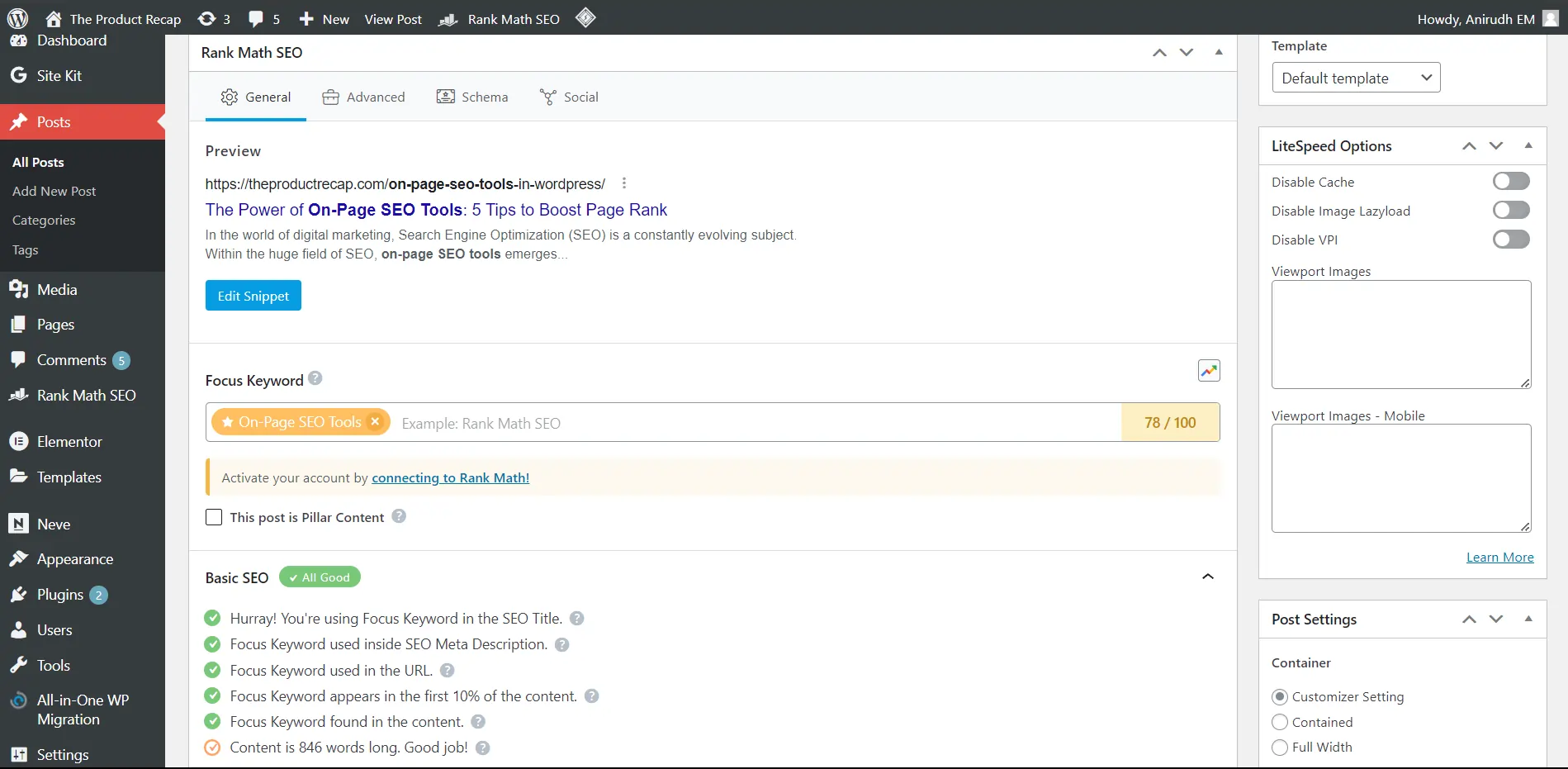Viewport: 1568px width, 769px height.
Task: Click the three-dot menu beside preview URL
Action: [x=624, y=183]
